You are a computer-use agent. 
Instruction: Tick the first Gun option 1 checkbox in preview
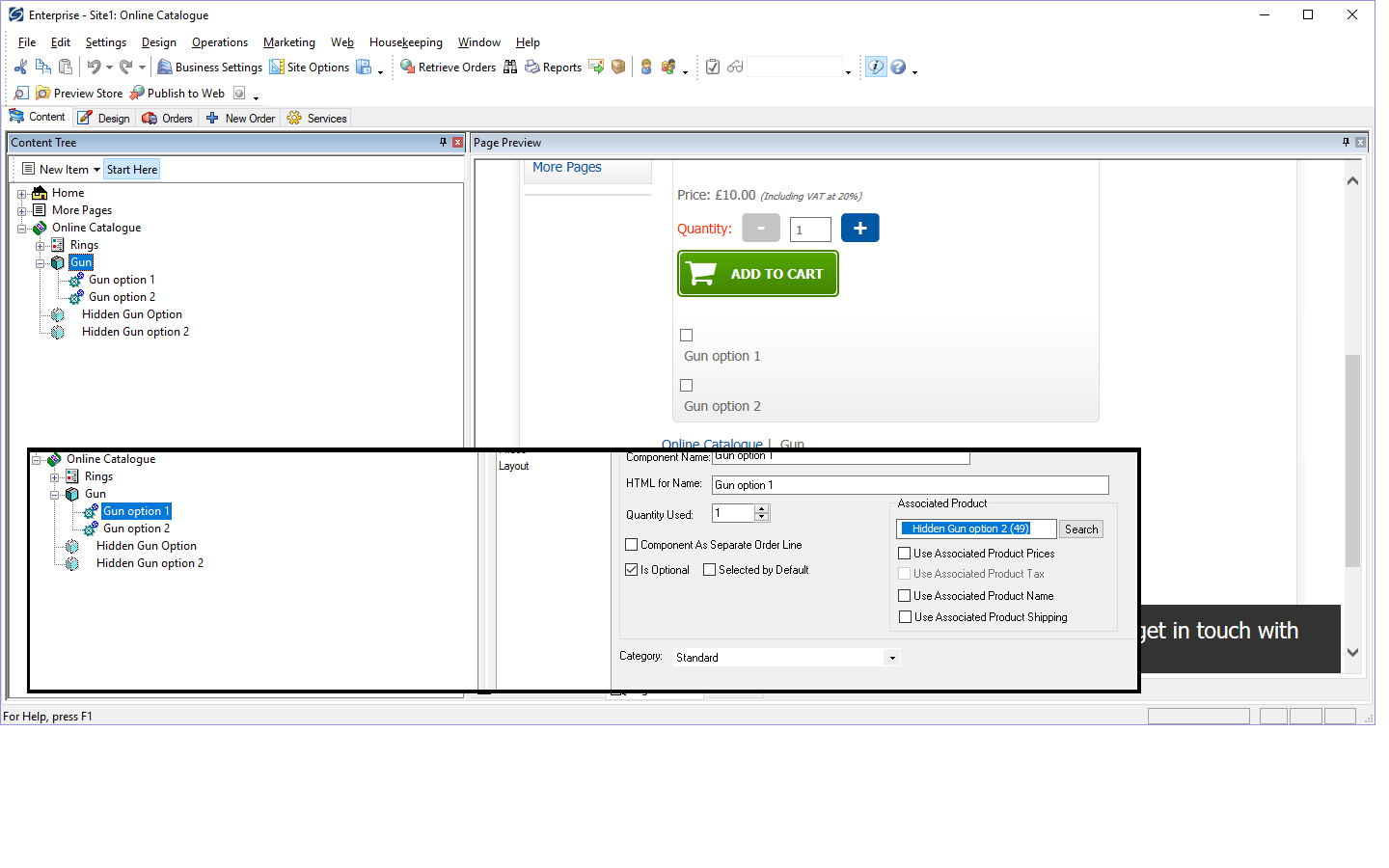[x=687, y=336]
